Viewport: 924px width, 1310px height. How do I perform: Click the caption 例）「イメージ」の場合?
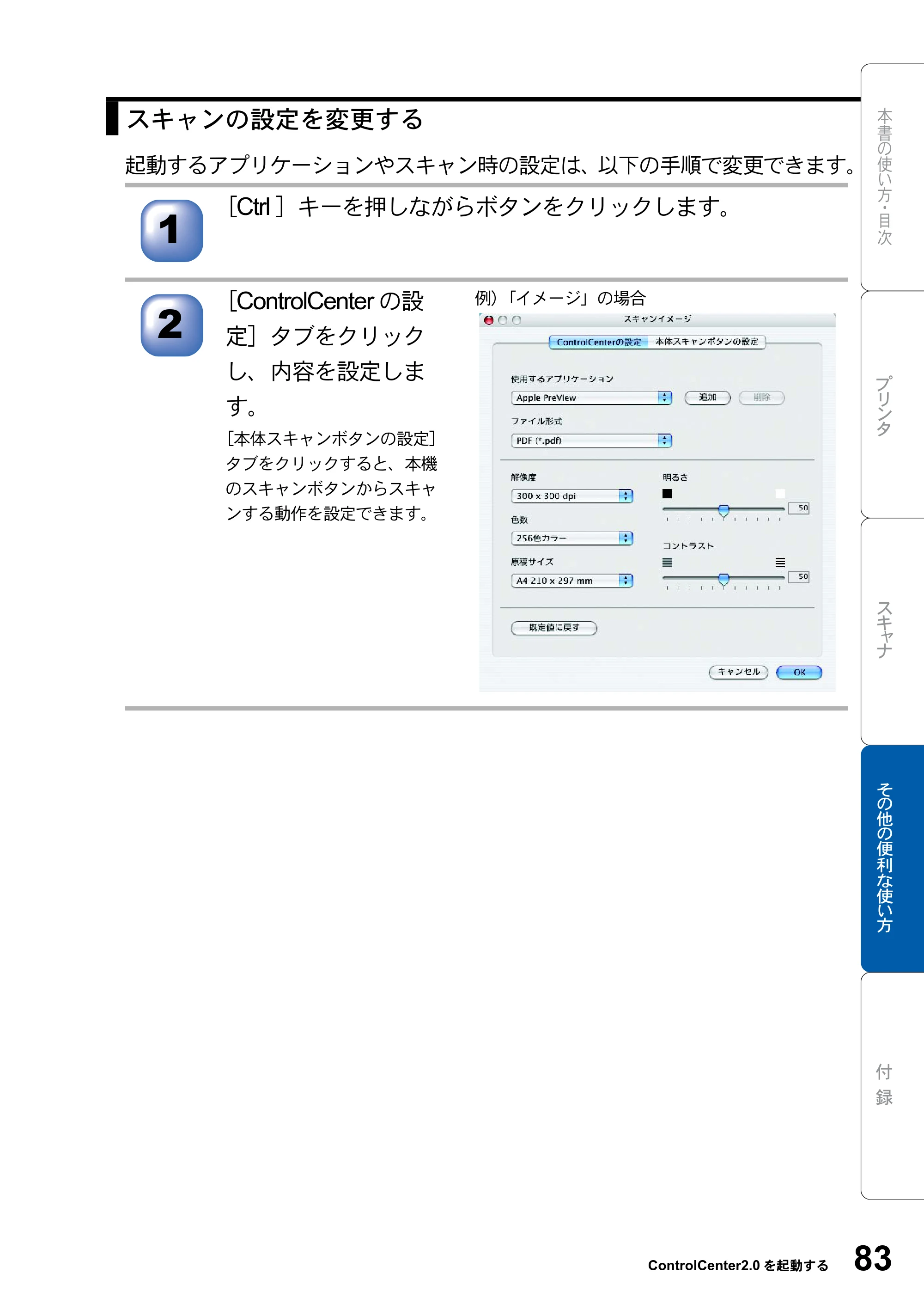tap(560, 298)
